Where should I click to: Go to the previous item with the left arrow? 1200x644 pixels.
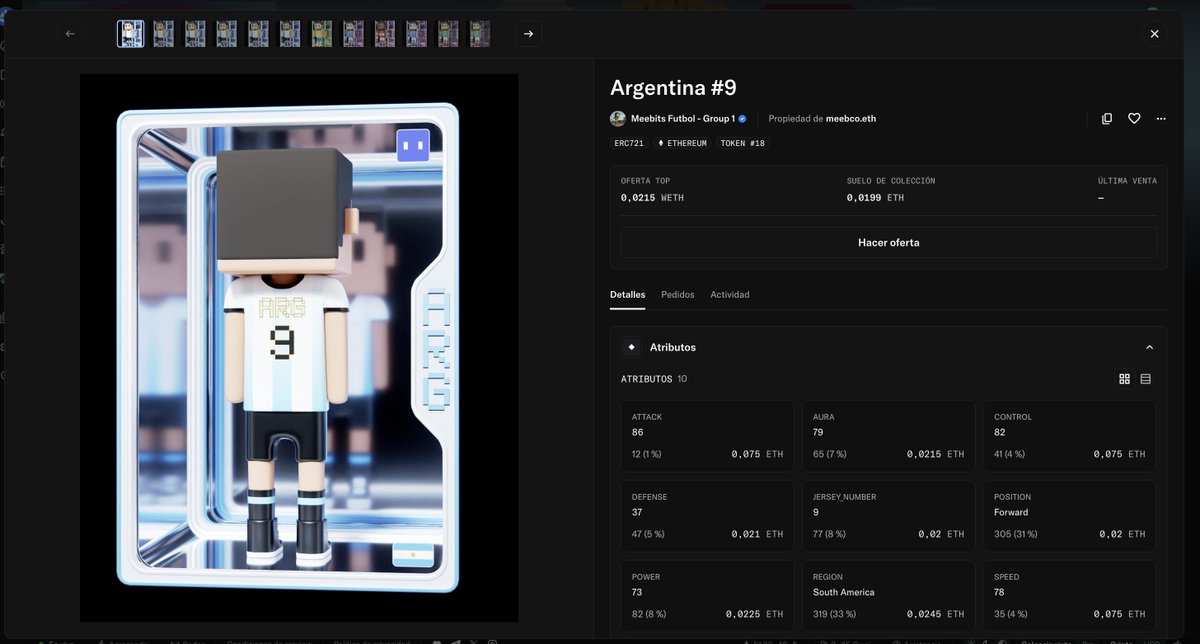[x=70, y=34]
